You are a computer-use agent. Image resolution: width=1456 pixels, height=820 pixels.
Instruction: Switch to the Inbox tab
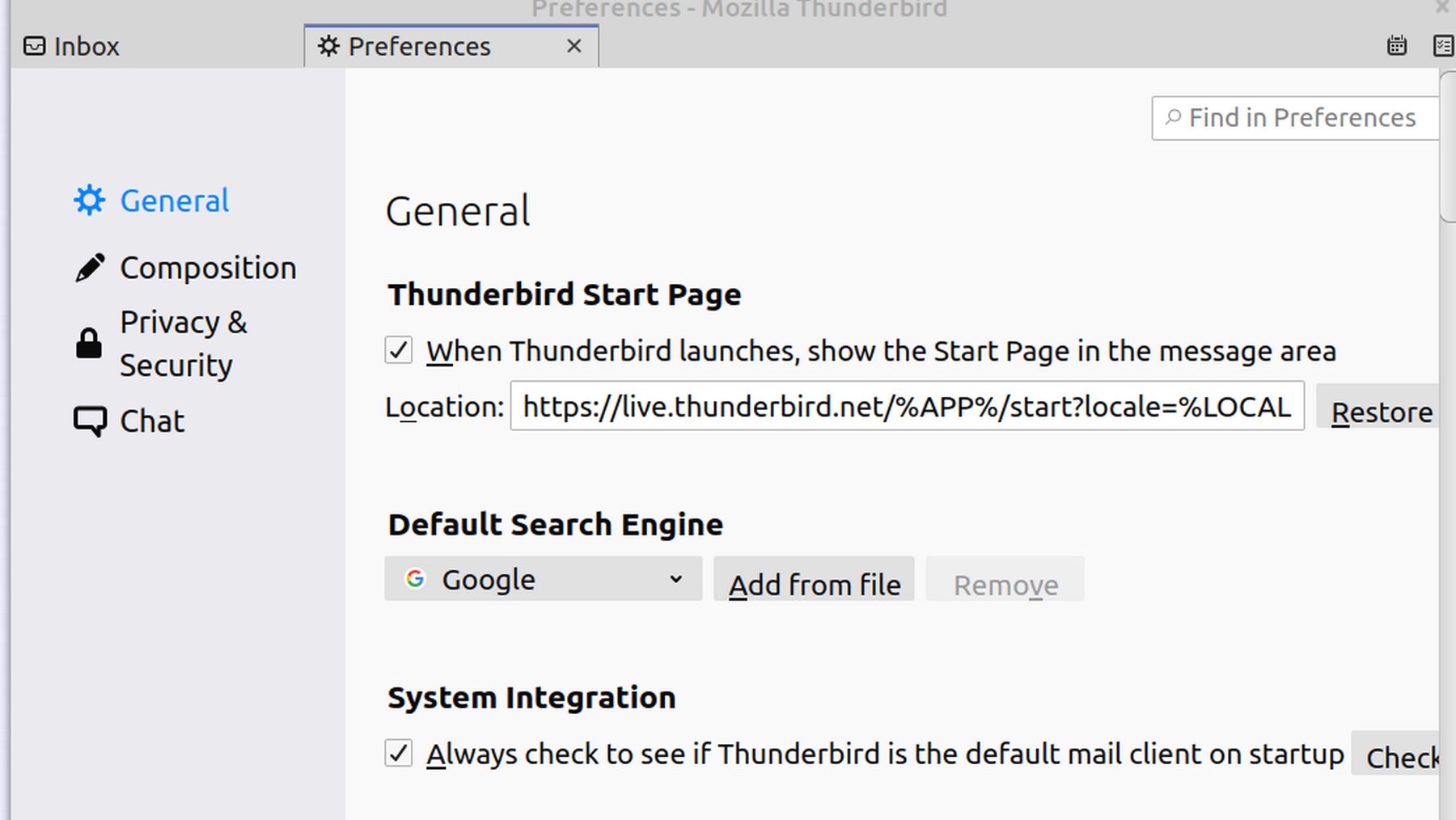tap(158, 46)
